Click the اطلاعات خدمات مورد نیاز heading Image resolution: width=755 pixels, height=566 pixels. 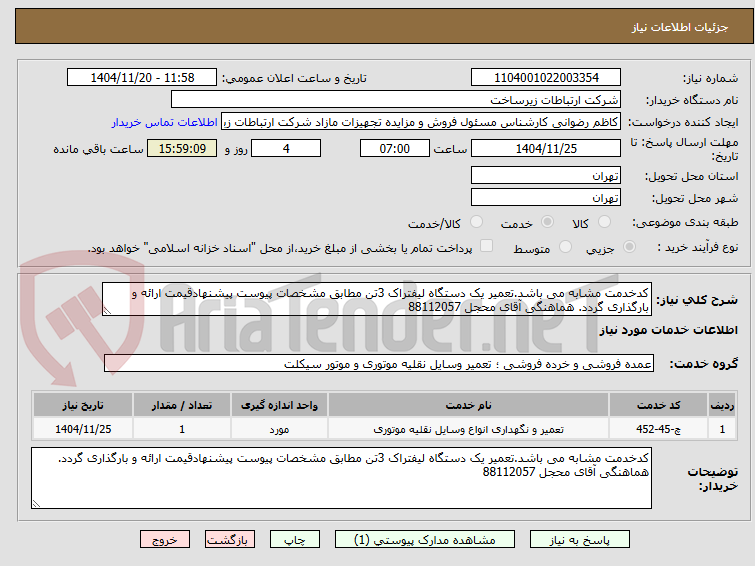click(x=669, y=330)
